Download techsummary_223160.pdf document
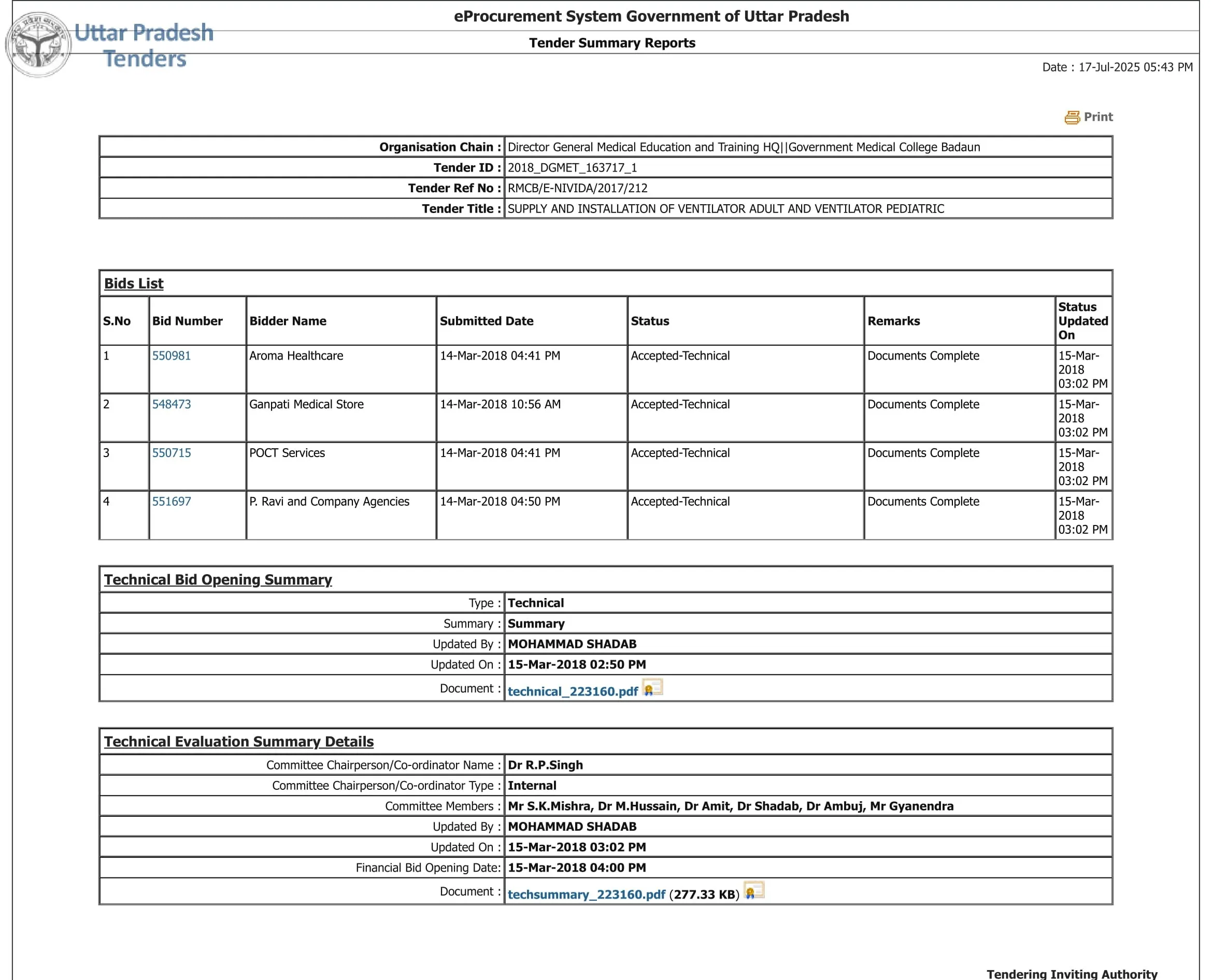This screenshot has height=980, width=1212. coord(586,894)
